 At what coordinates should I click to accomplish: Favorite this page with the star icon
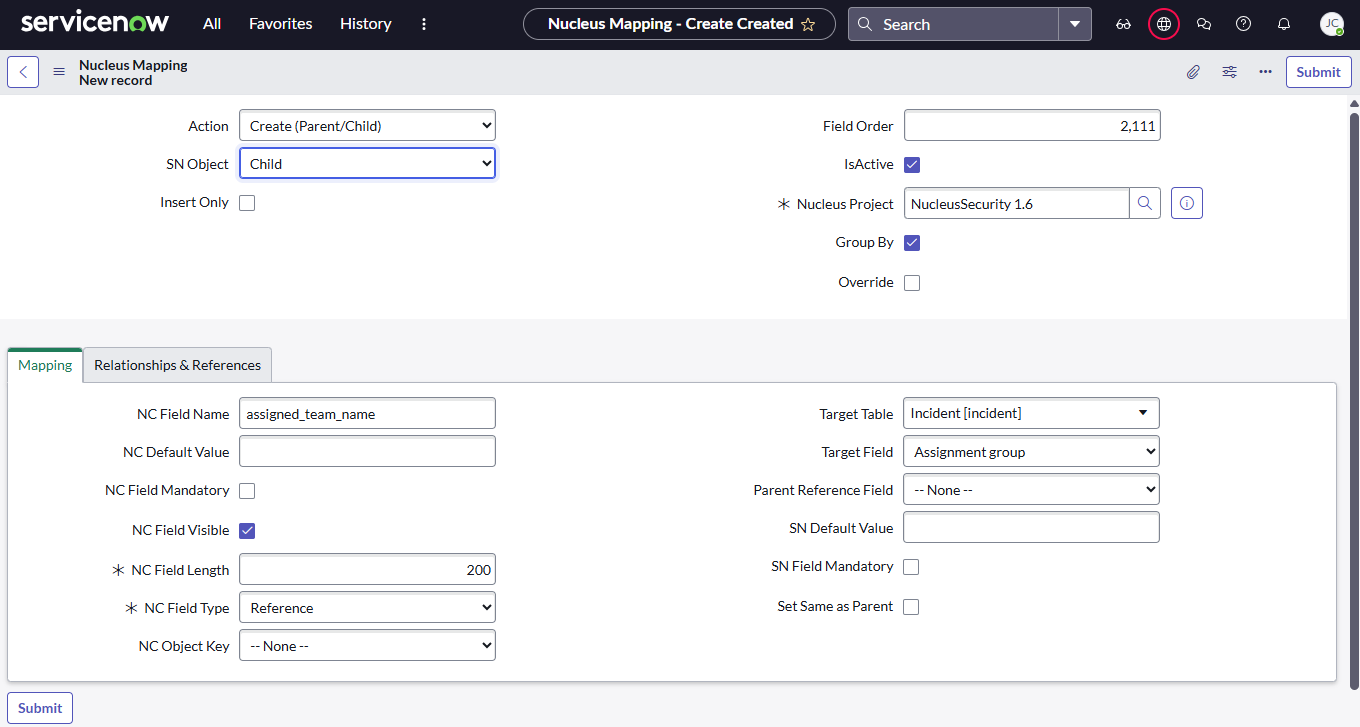coord(808,24)
